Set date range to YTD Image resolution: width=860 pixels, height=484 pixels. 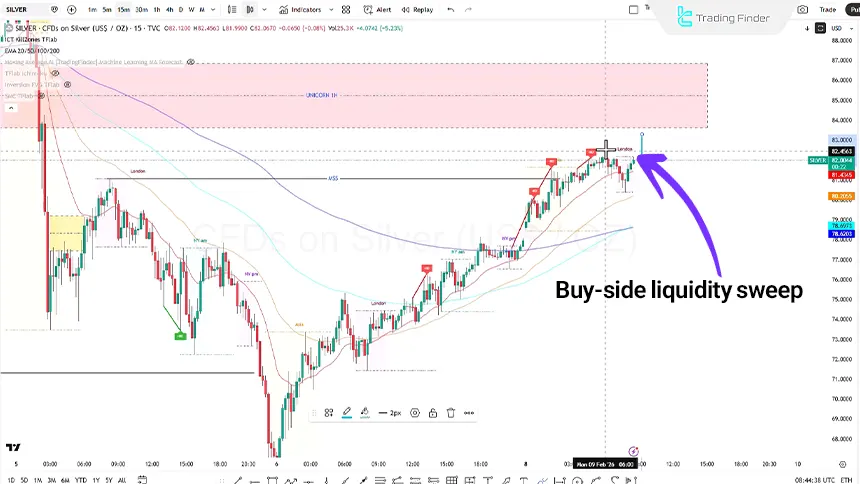pyautogui.click(x=81, y=480)
